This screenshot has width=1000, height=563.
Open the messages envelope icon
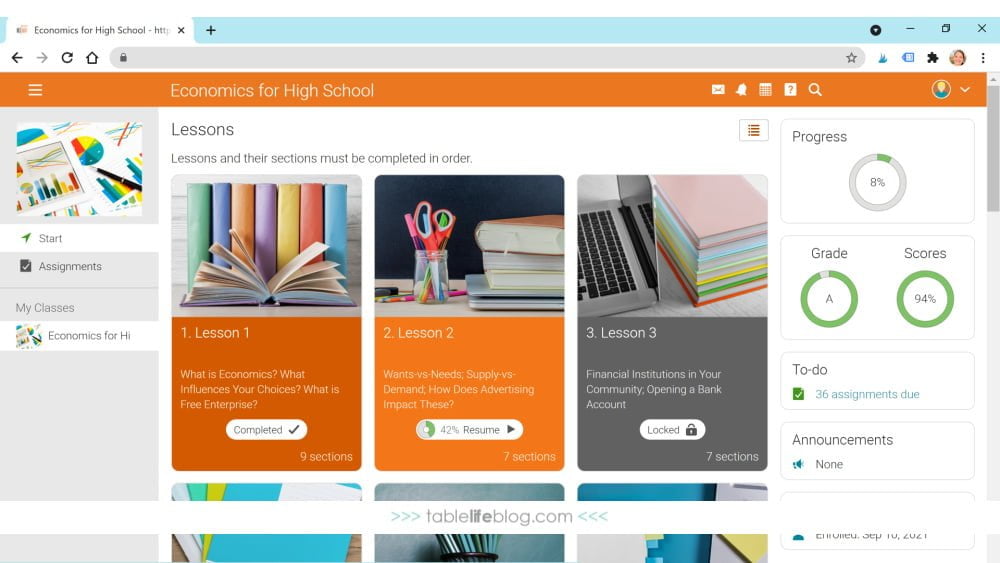coord(718,90)
